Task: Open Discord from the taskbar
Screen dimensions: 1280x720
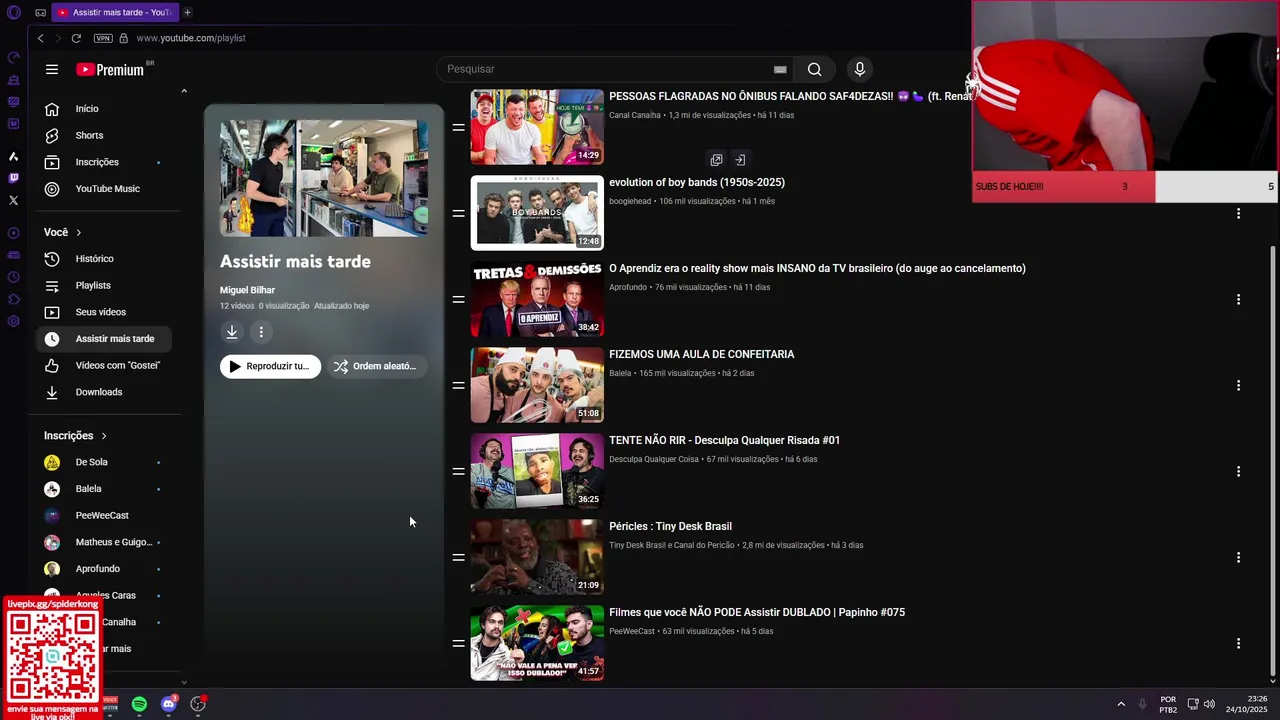Action: tap(168, 704)
